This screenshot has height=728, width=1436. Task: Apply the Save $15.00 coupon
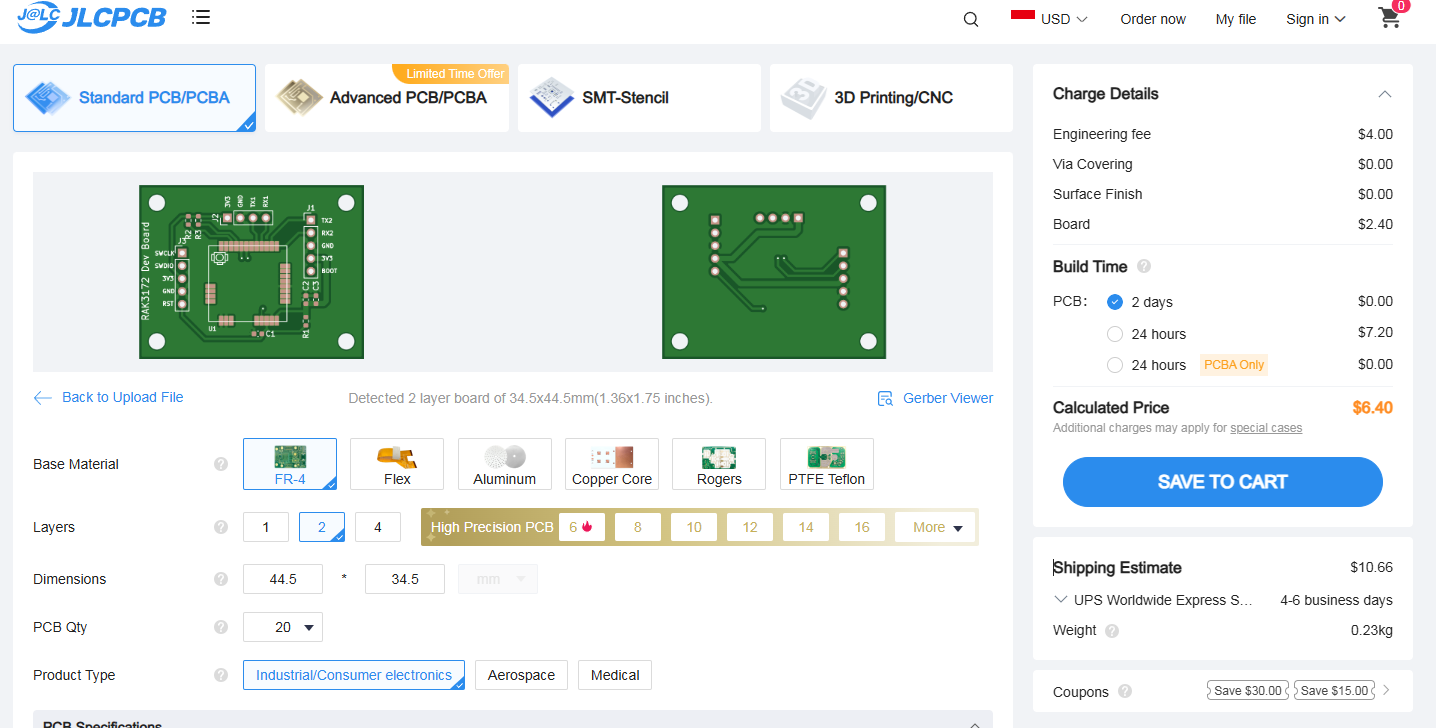click(1334, 691)
